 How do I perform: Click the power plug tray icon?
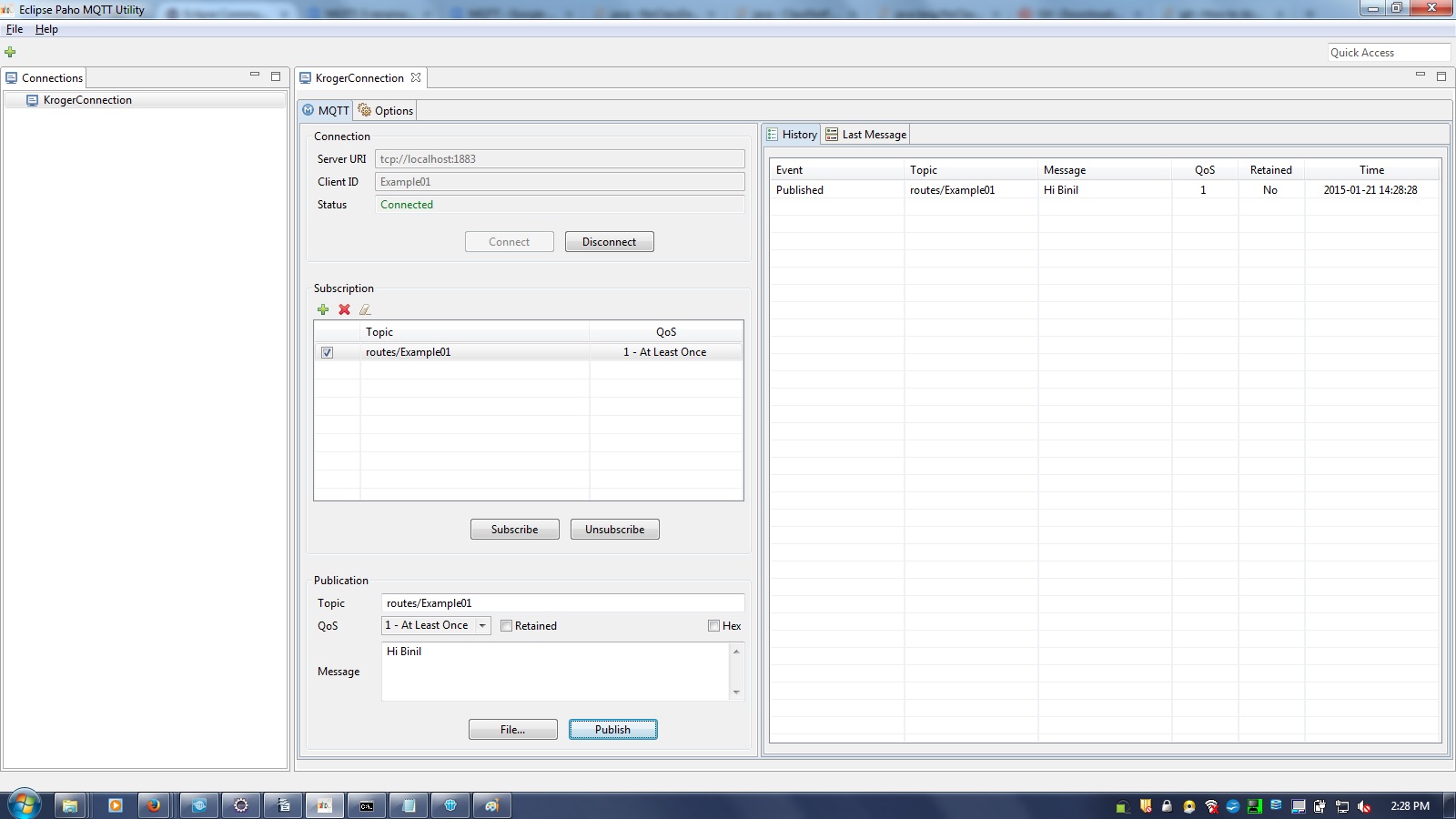1320,806
